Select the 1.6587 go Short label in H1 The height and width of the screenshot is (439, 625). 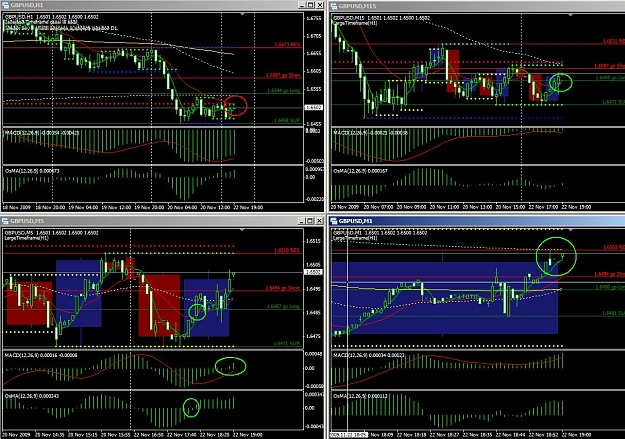tap(283, 75)
